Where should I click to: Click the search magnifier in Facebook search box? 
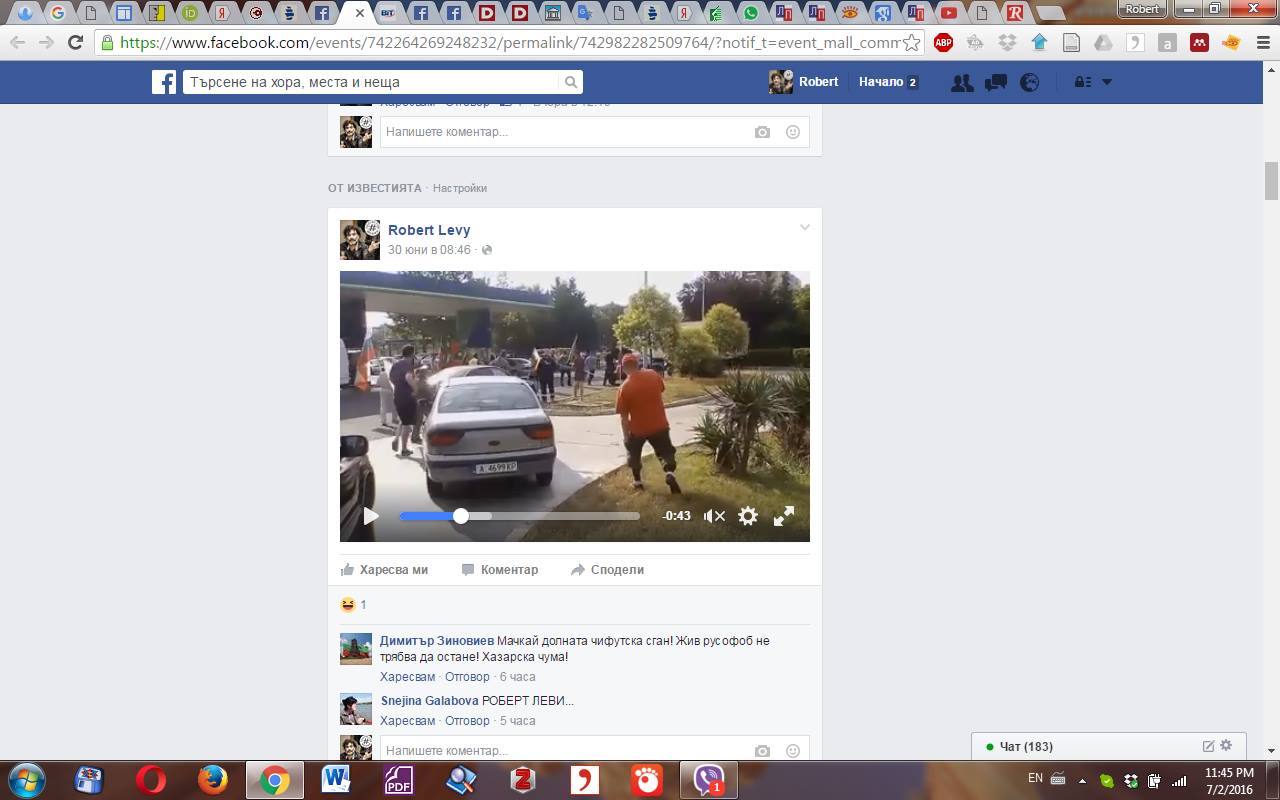(571, 82)
